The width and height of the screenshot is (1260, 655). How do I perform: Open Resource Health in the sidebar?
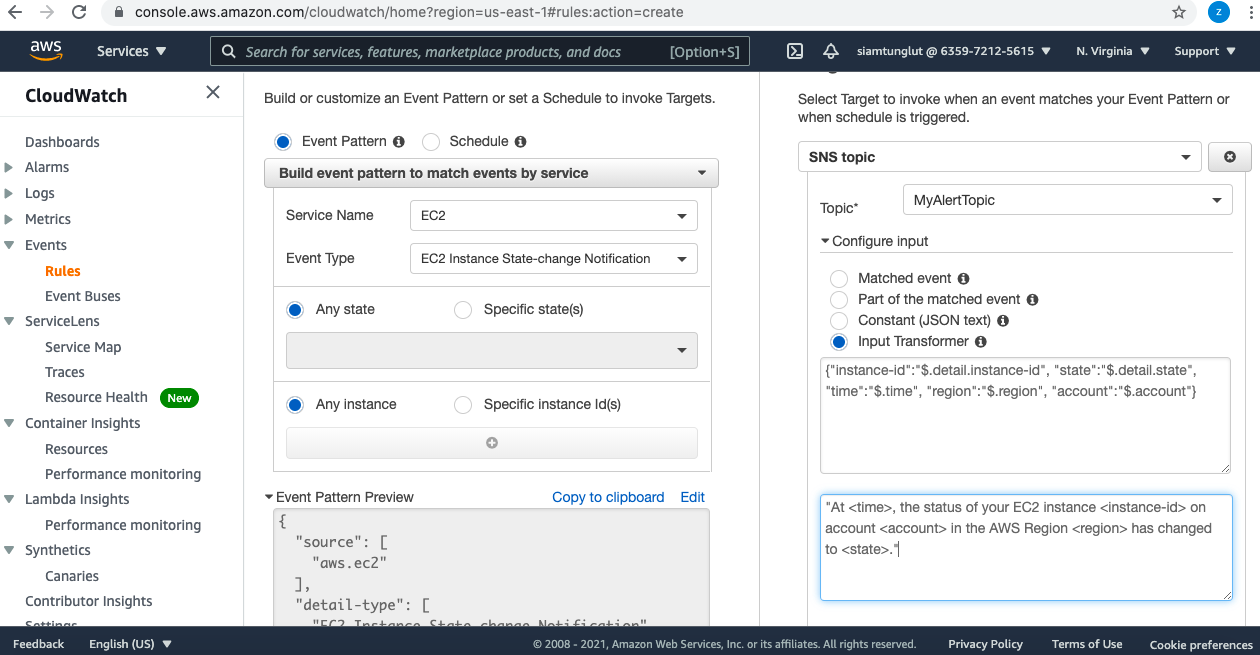(x=96, y=397)
